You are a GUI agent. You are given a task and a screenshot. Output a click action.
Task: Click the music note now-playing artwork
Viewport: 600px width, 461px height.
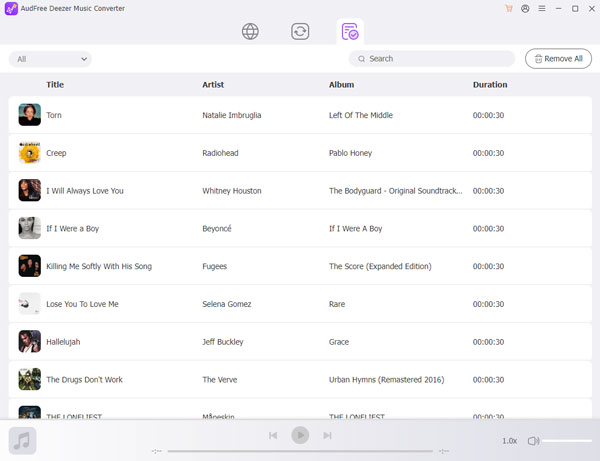[x=23, y=441]
